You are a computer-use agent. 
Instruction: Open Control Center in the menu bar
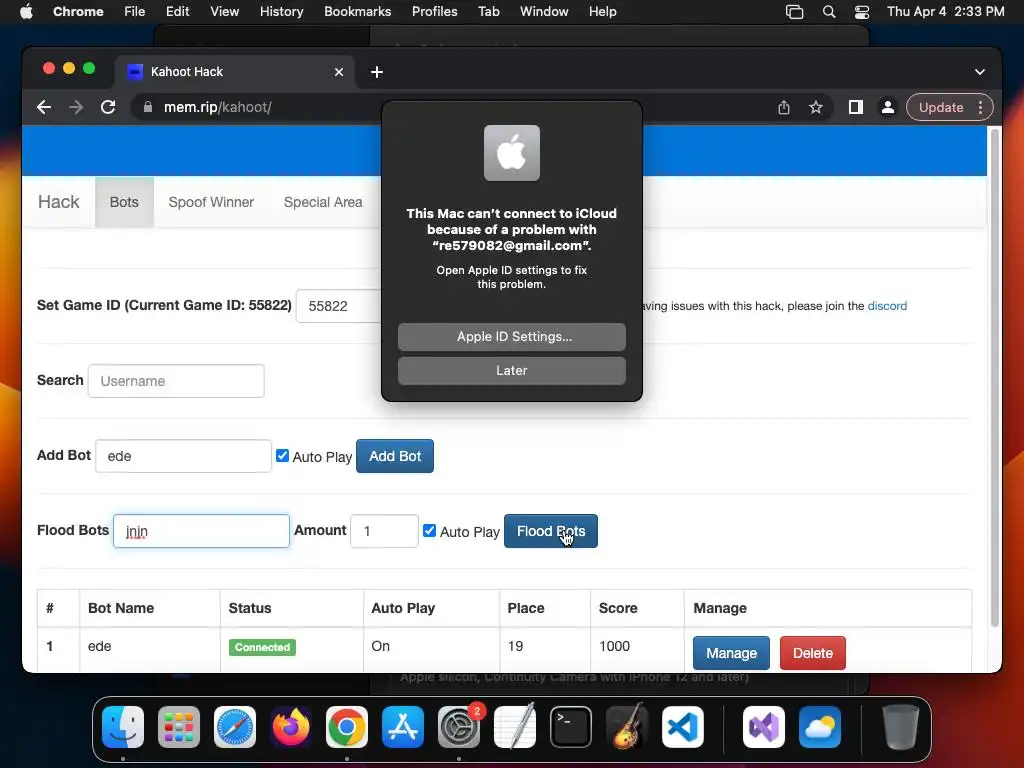(862, 12)
